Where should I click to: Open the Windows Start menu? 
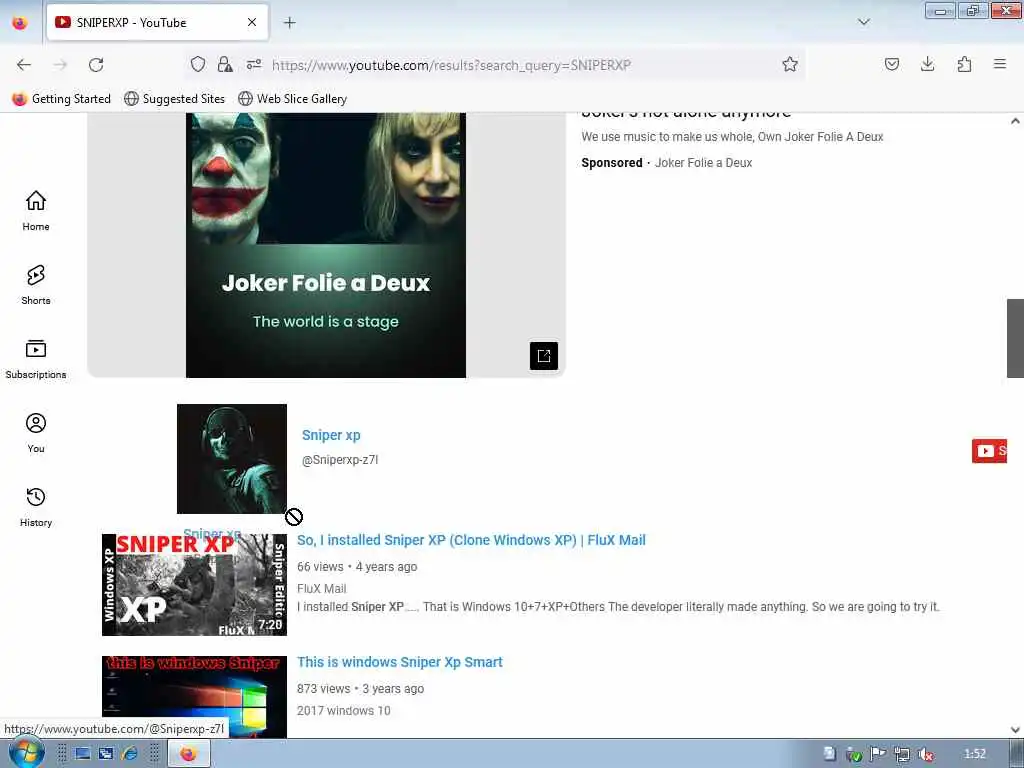26,753
